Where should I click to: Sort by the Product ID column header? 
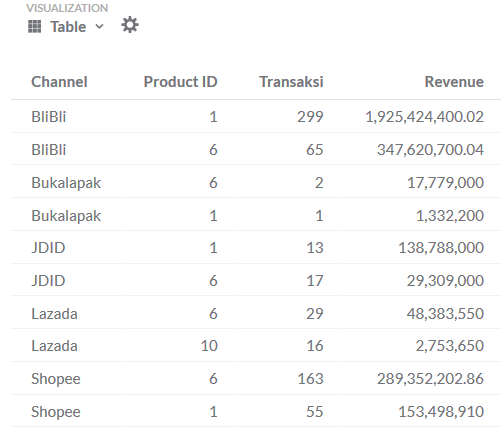click(180, 82)
